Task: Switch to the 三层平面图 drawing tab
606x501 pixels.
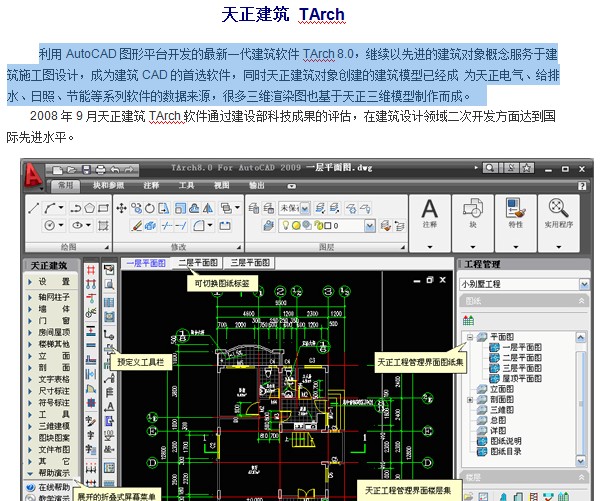Action: tap(250, 263)
